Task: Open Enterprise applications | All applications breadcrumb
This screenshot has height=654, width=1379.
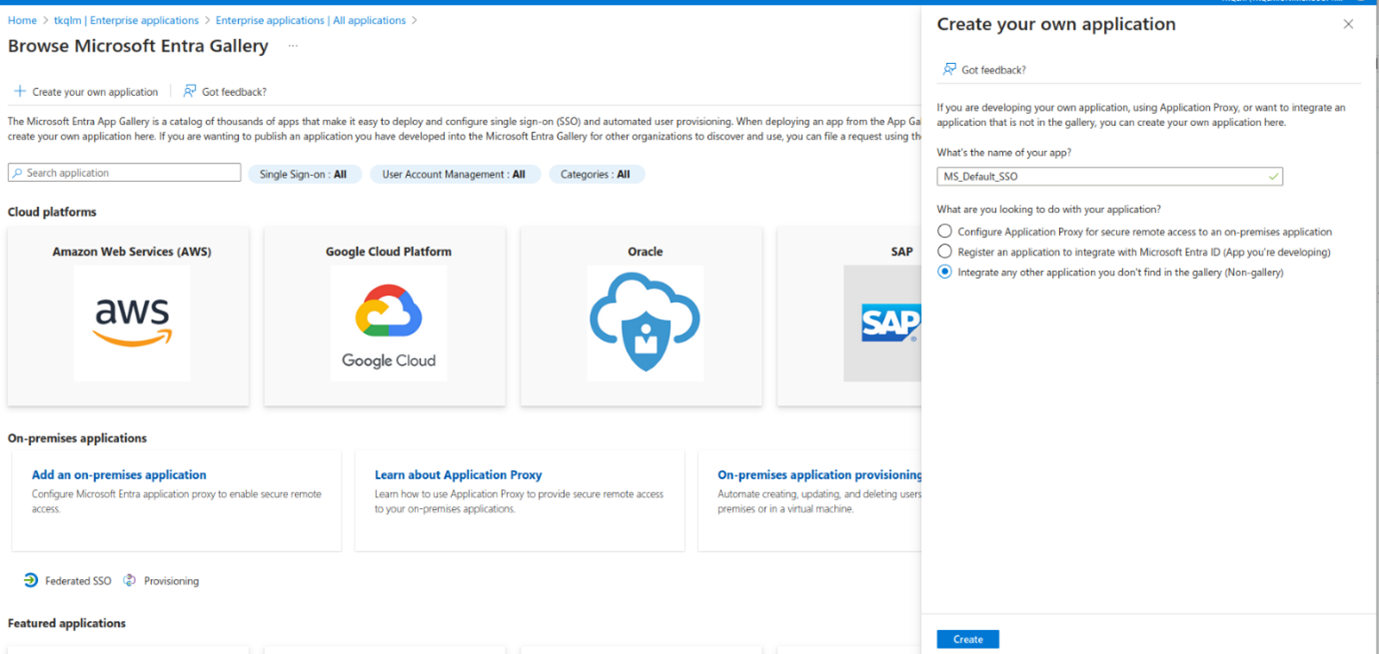Action: (x=310, y=20)
